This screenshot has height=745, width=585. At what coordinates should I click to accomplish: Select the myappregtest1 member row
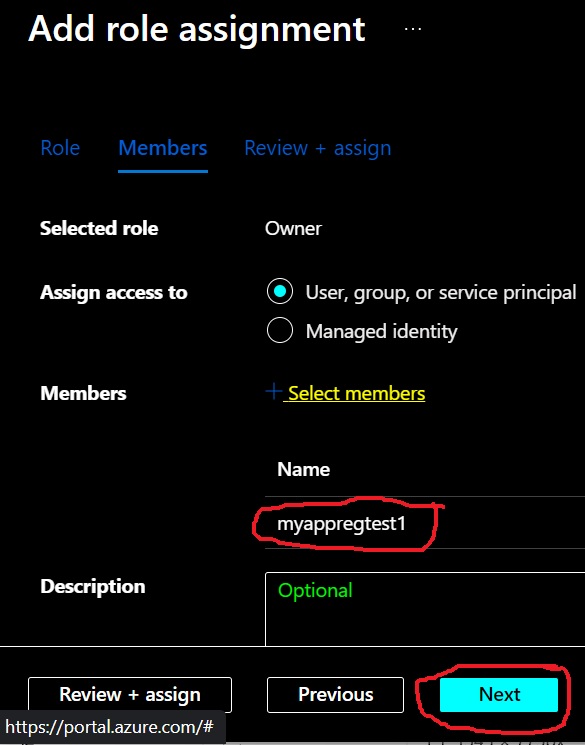click(425, 523)
